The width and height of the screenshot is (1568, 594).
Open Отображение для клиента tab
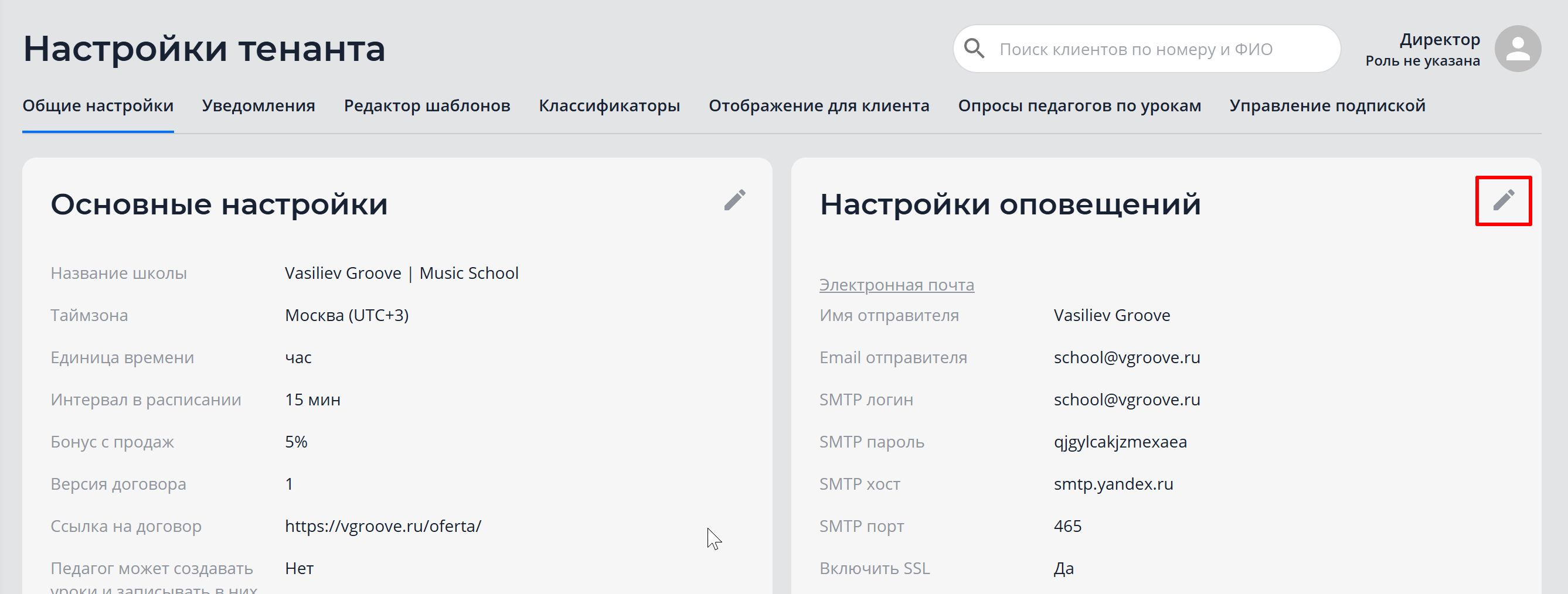pos(819,106)
